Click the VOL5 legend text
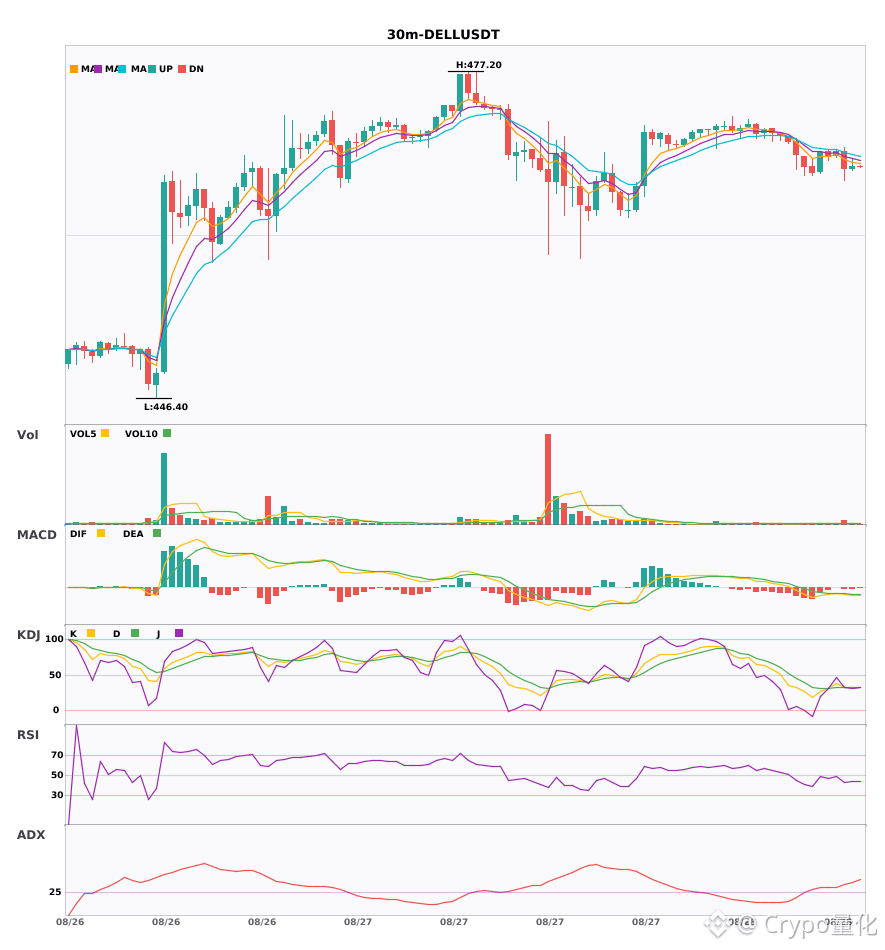Viewport: 885px width, 950px height. click(x=83, y=434)
